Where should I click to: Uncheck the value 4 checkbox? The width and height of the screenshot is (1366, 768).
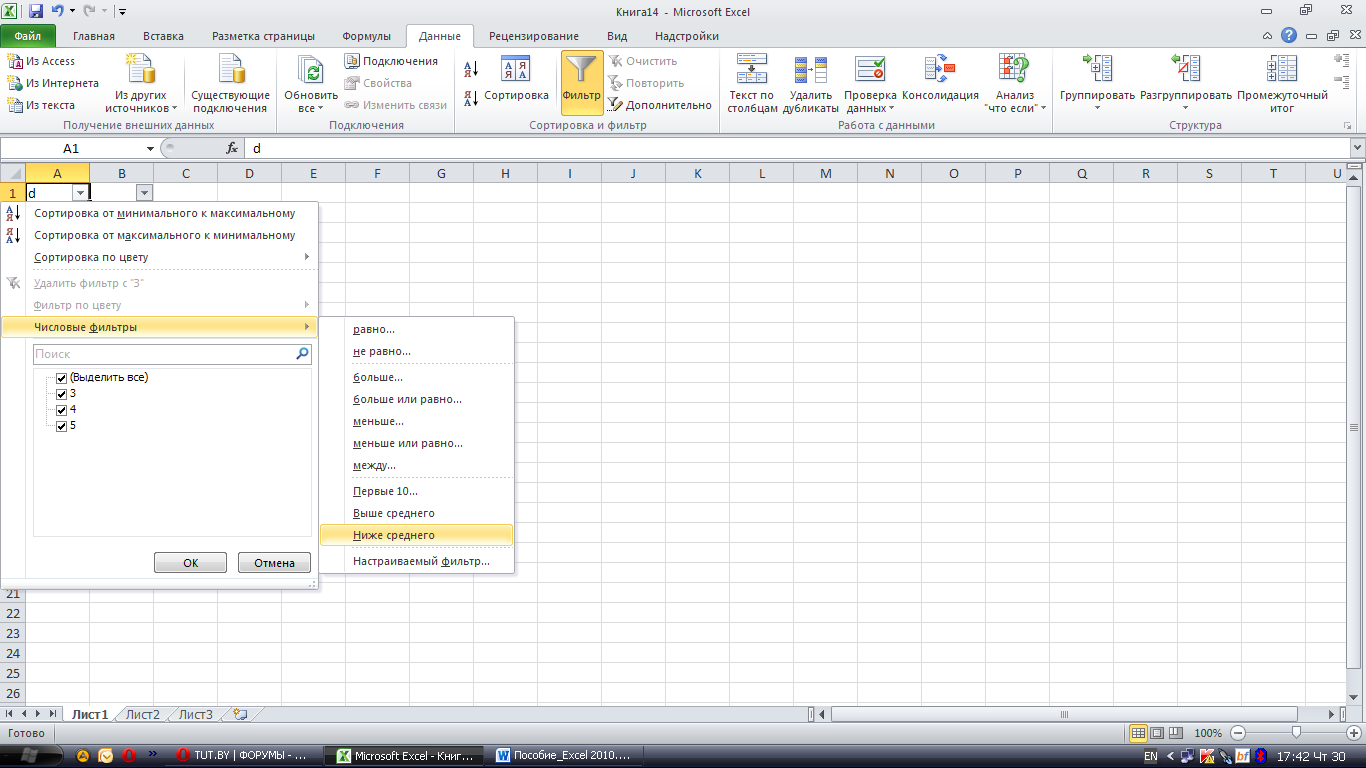pos(62,410)
